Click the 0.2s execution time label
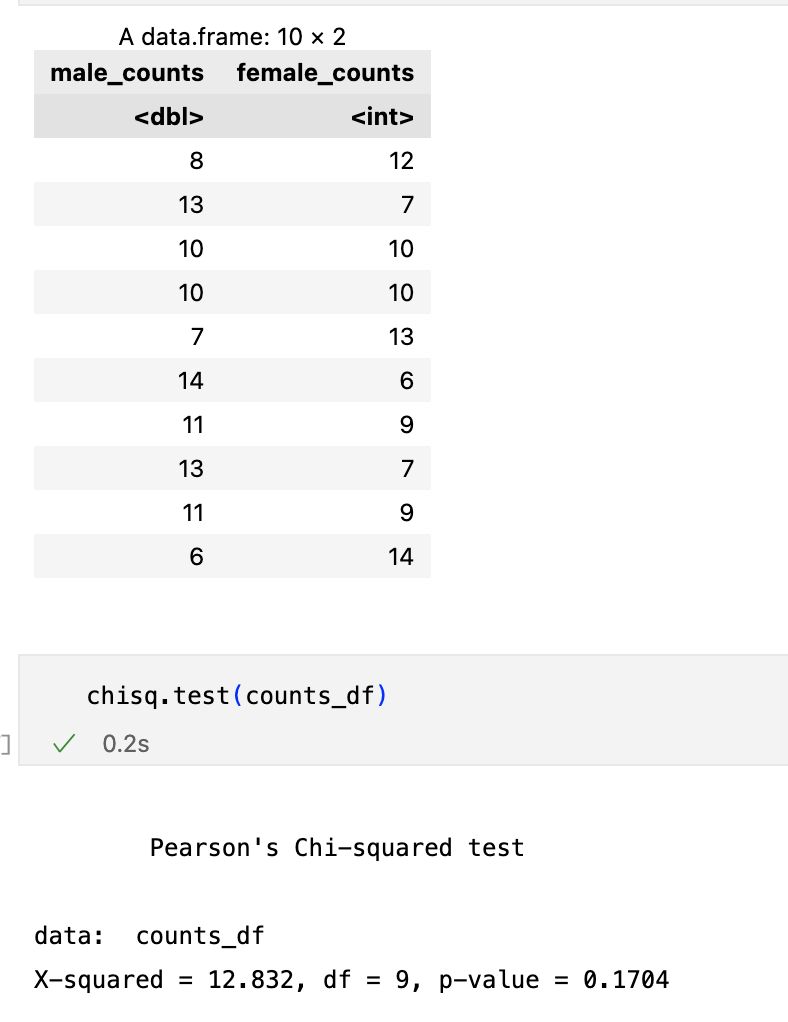 tap(126, 744)
